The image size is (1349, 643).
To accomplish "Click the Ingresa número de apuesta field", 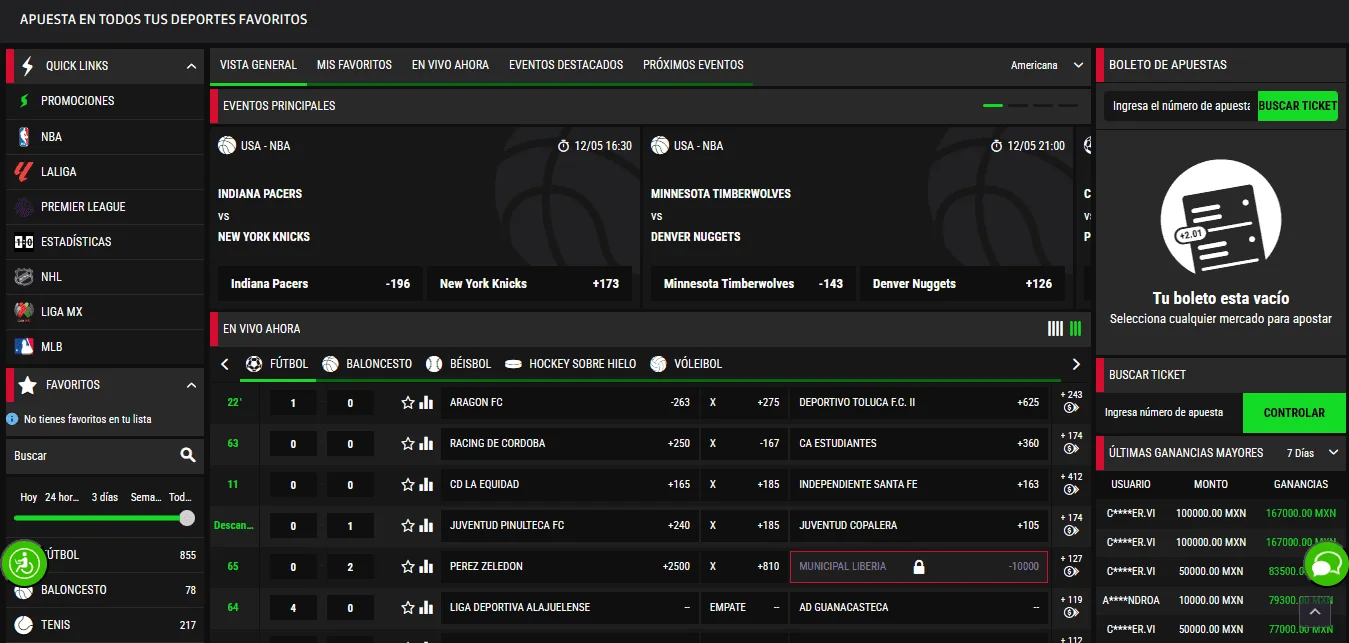I will [1170, 413].
